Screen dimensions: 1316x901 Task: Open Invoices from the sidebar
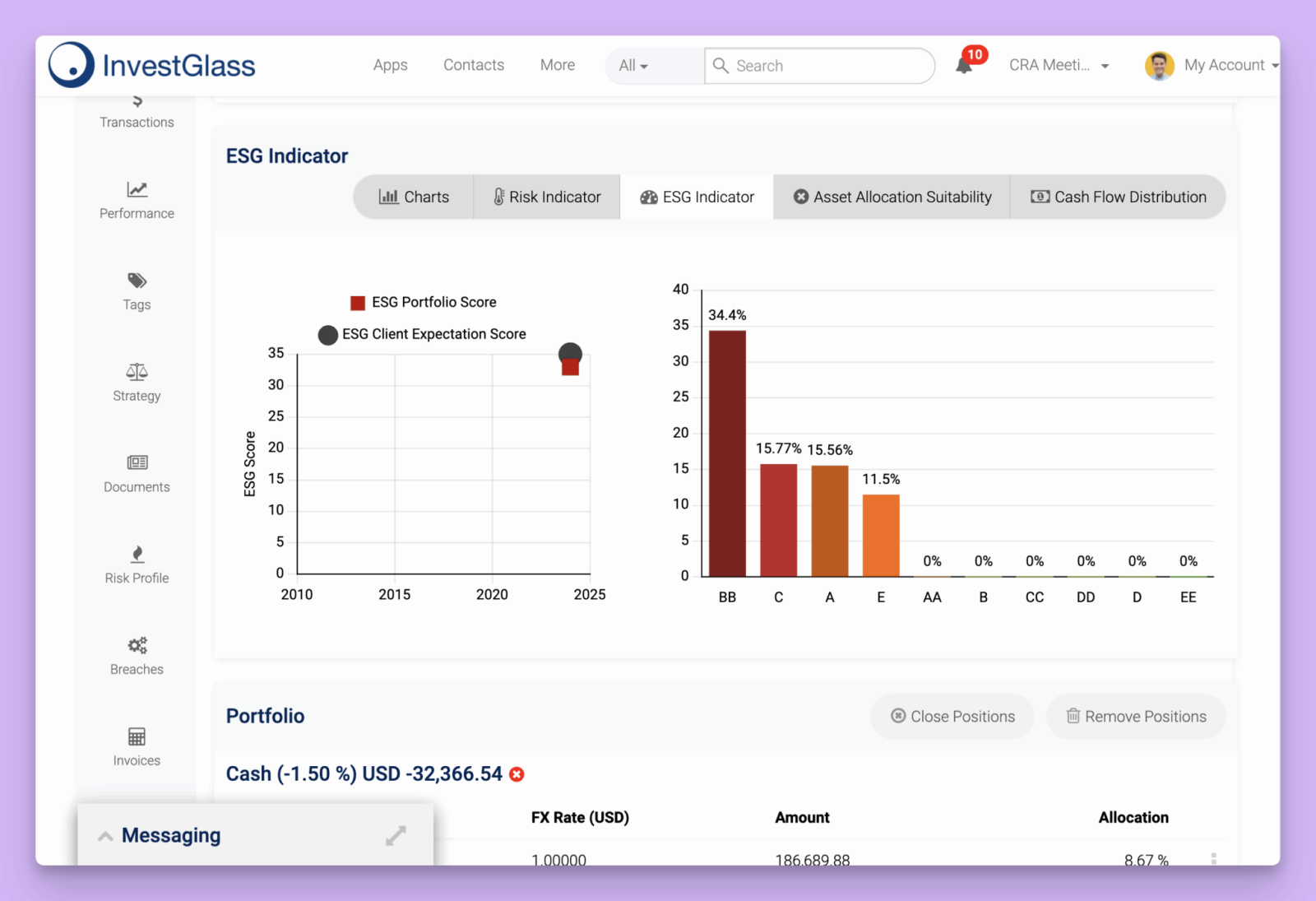pyautogui.click(x=137, y=736)
